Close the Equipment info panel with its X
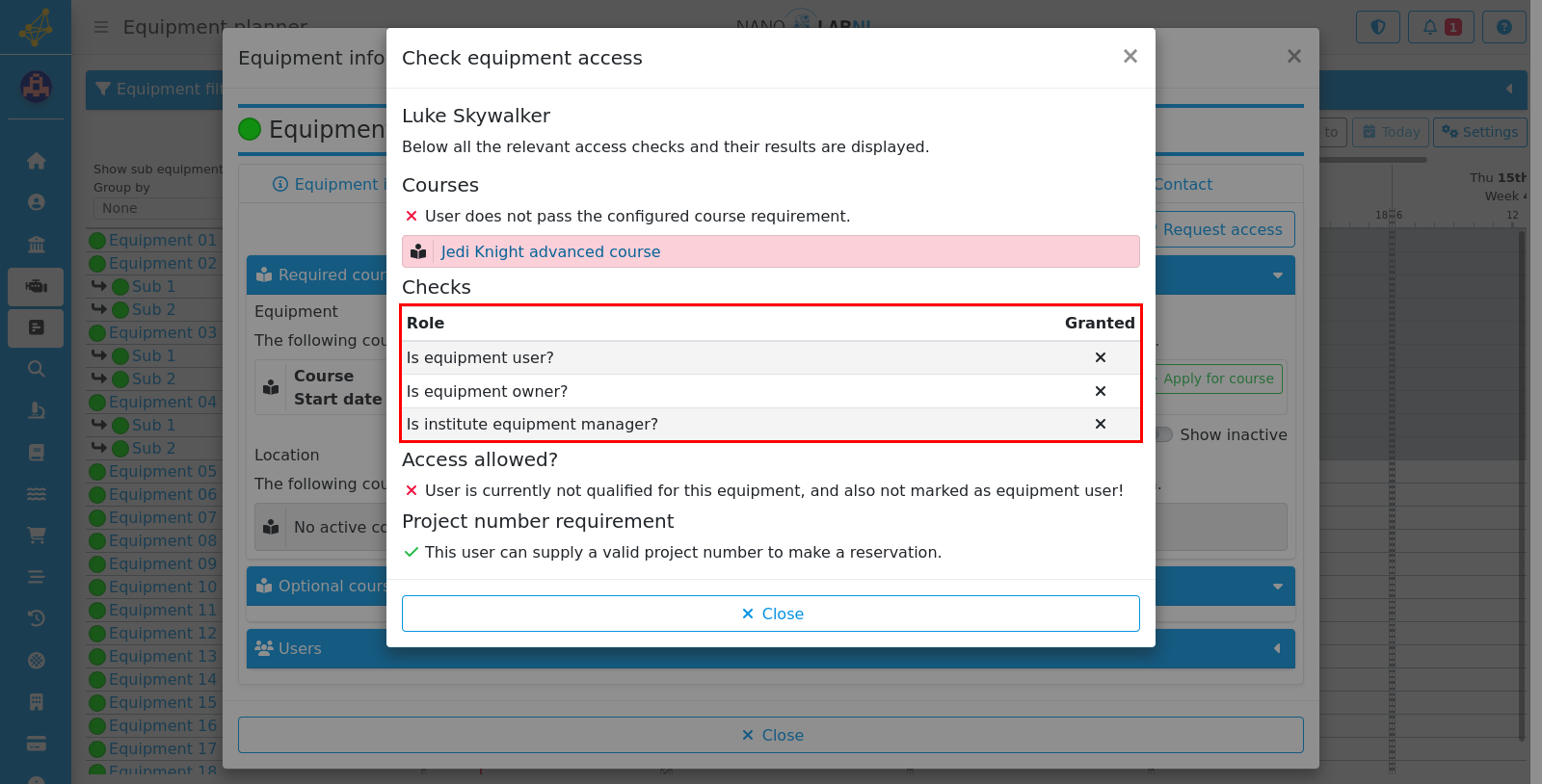This screenshot has height=784, width=1542. coord(1294,57)
